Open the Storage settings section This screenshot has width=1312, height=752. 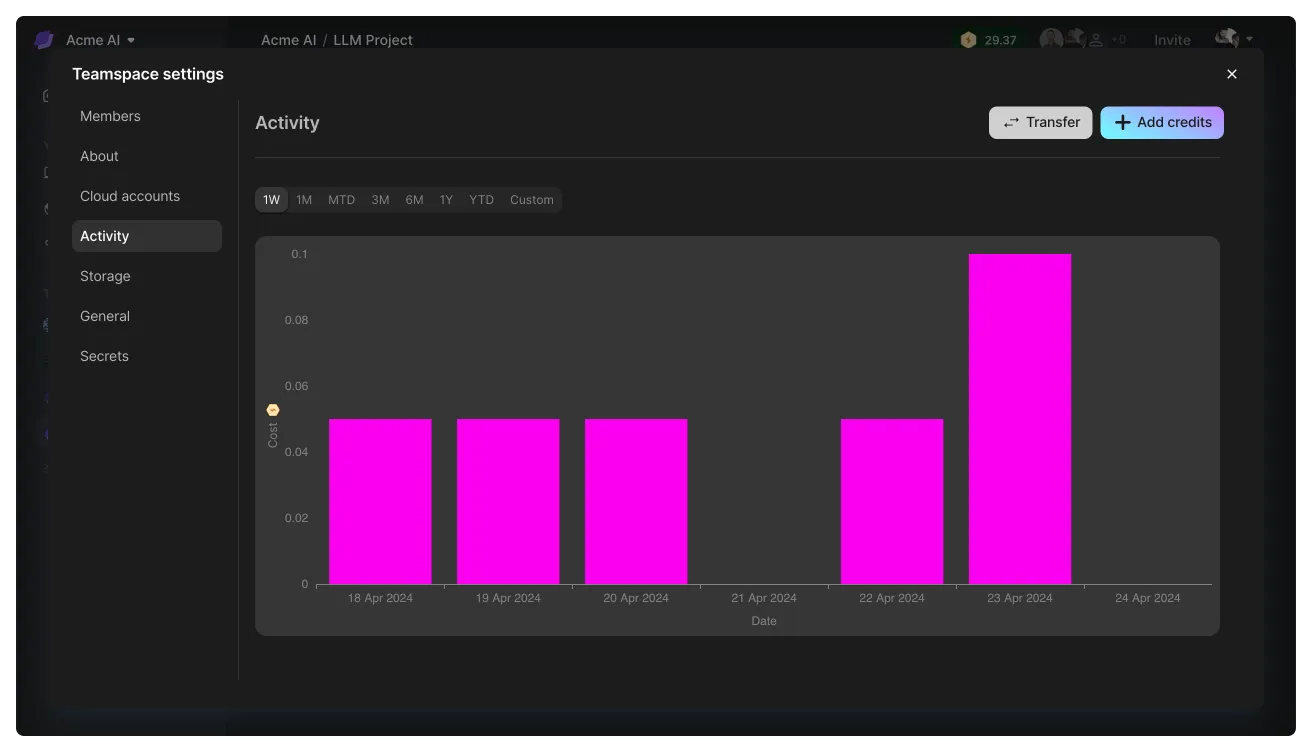coord(147,276)
